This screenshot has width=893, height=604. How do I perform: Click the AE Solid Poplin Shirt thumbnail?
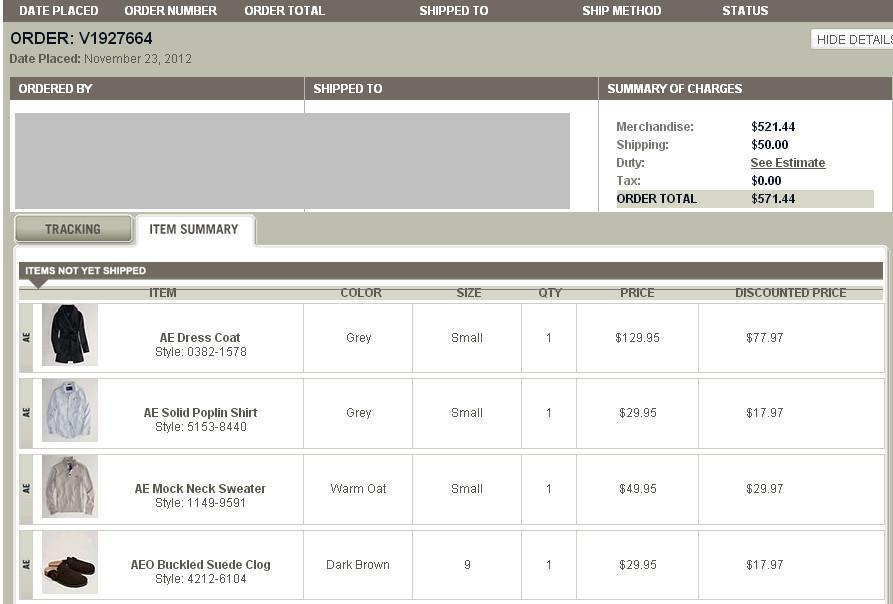(70, 410)
